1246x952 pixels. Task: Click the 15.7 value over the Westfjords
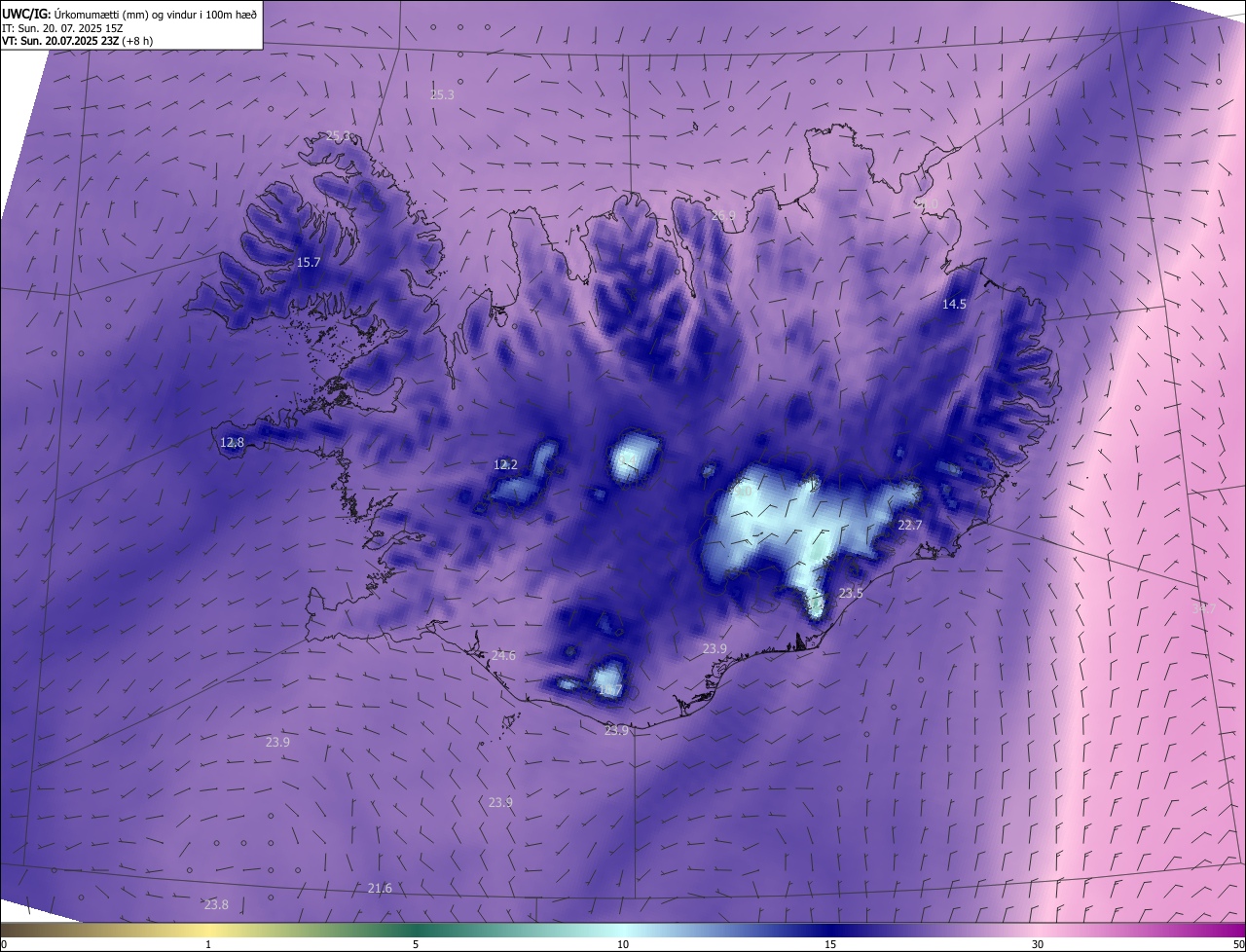(309, 263)
